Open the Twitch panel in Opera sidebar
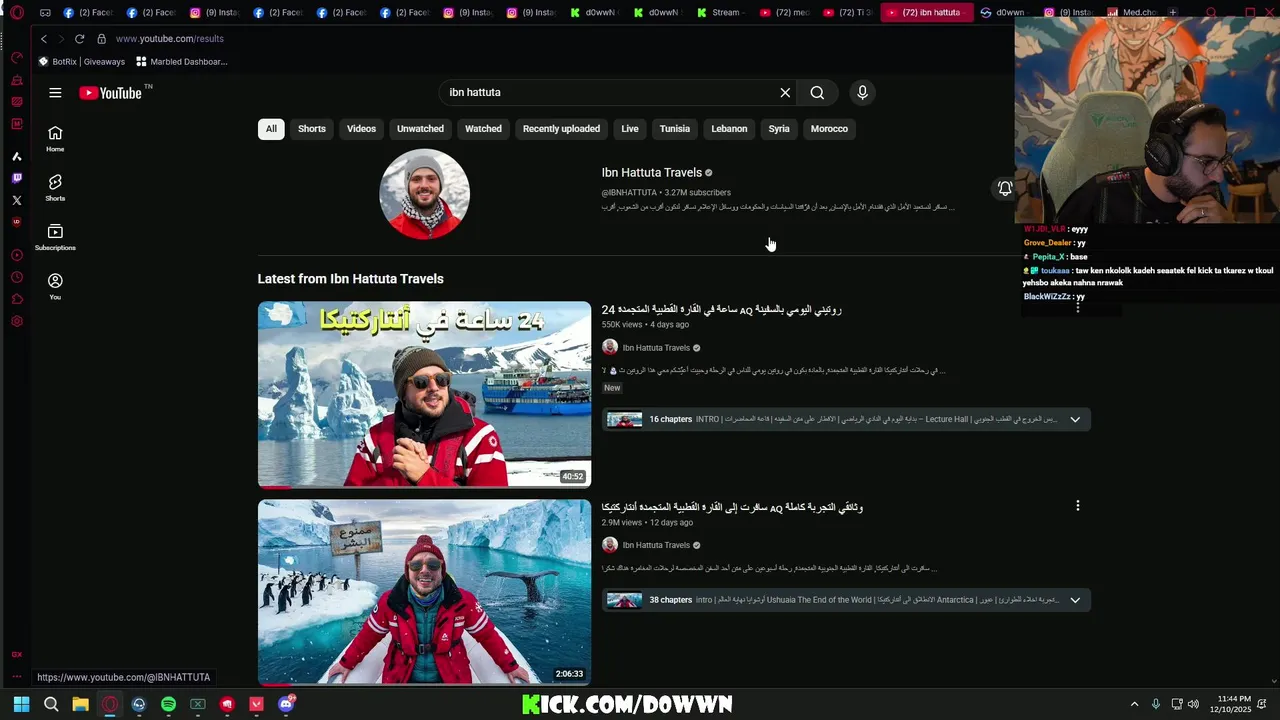 [x=17, y=178]
